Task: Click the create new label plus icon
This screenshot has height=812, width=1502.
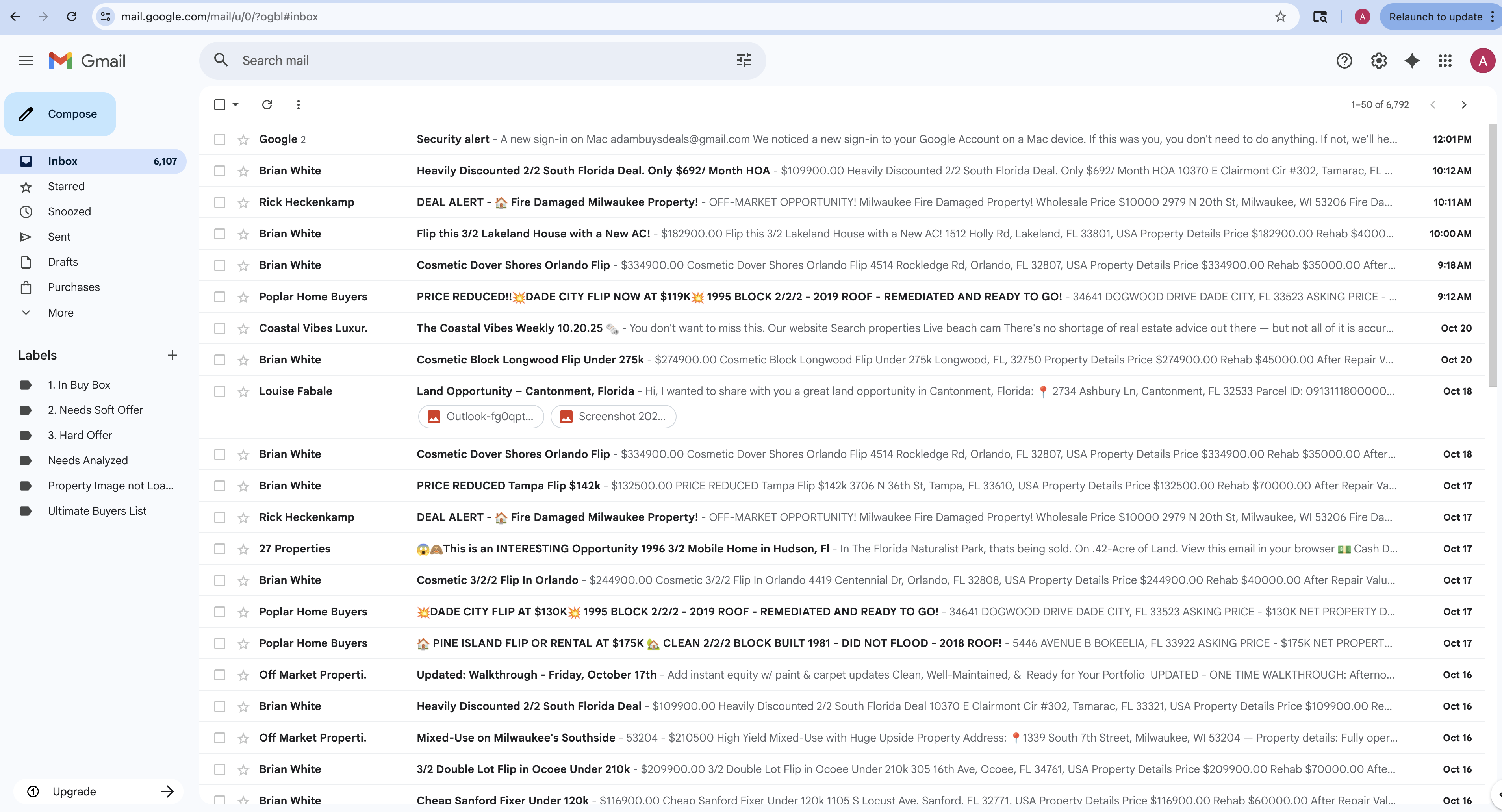Action: 172,355
